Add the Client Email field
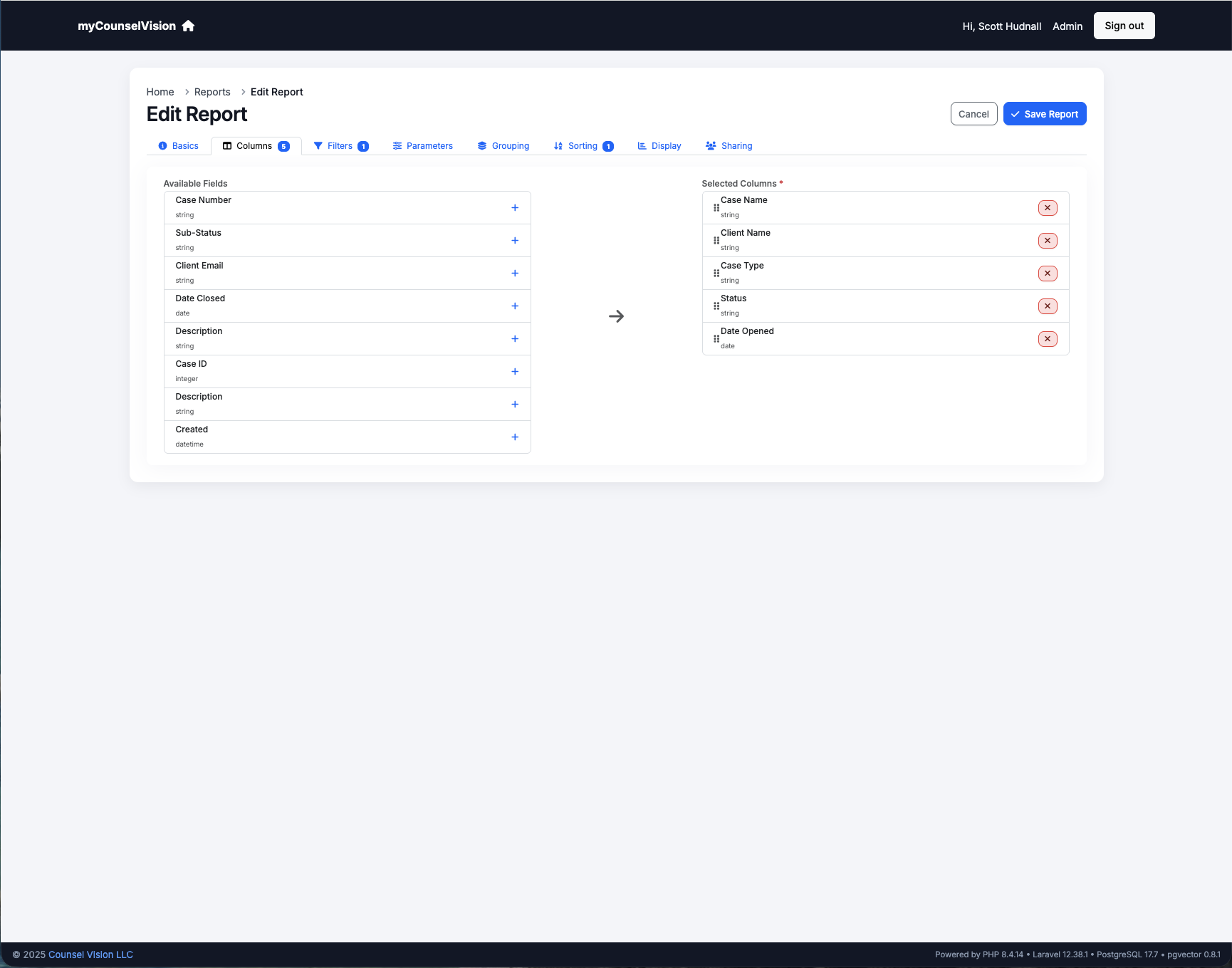Screen dimensions: 1232x968 (515, 273)
